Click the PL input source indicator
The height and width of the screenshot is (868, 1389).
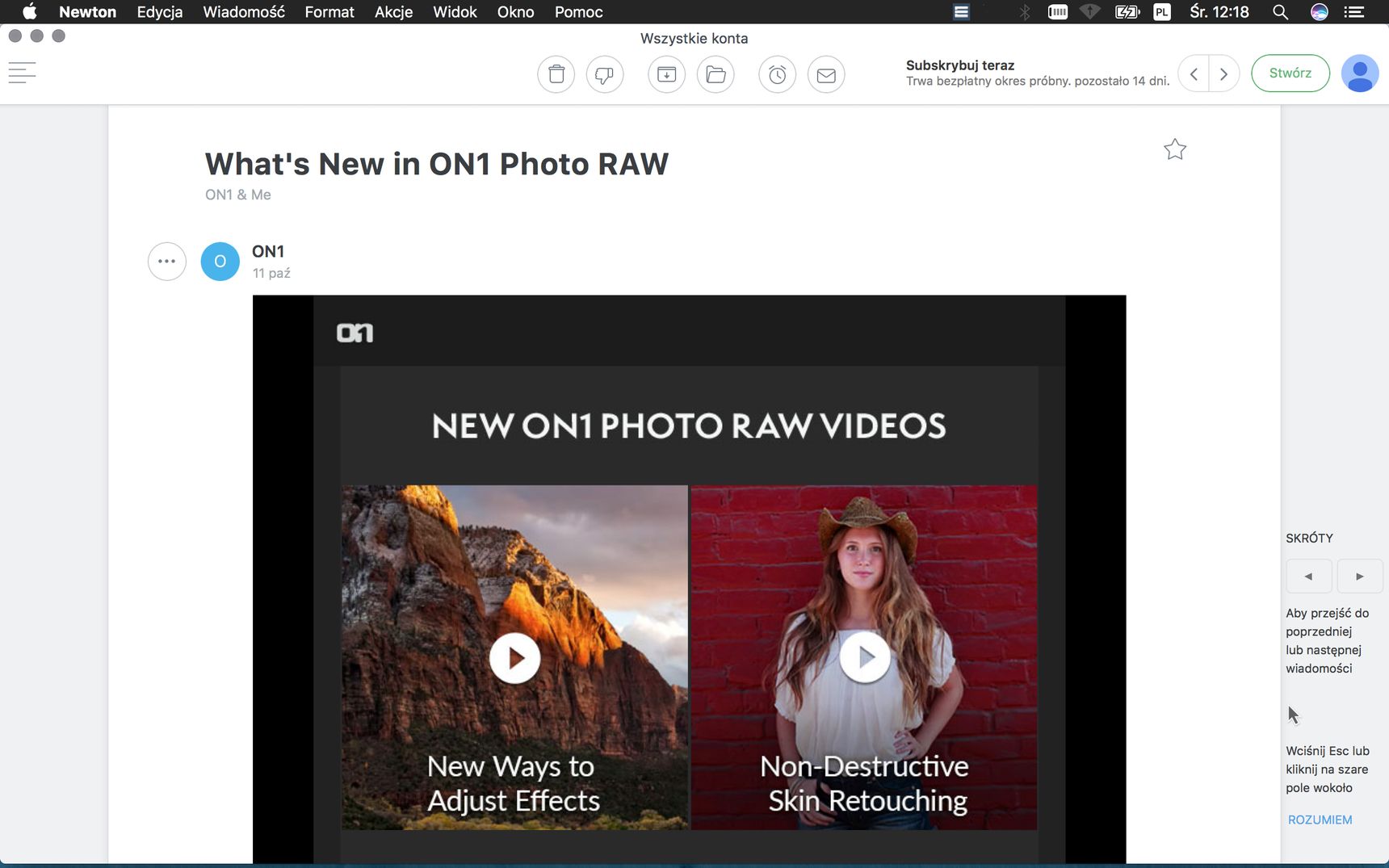1162,12
